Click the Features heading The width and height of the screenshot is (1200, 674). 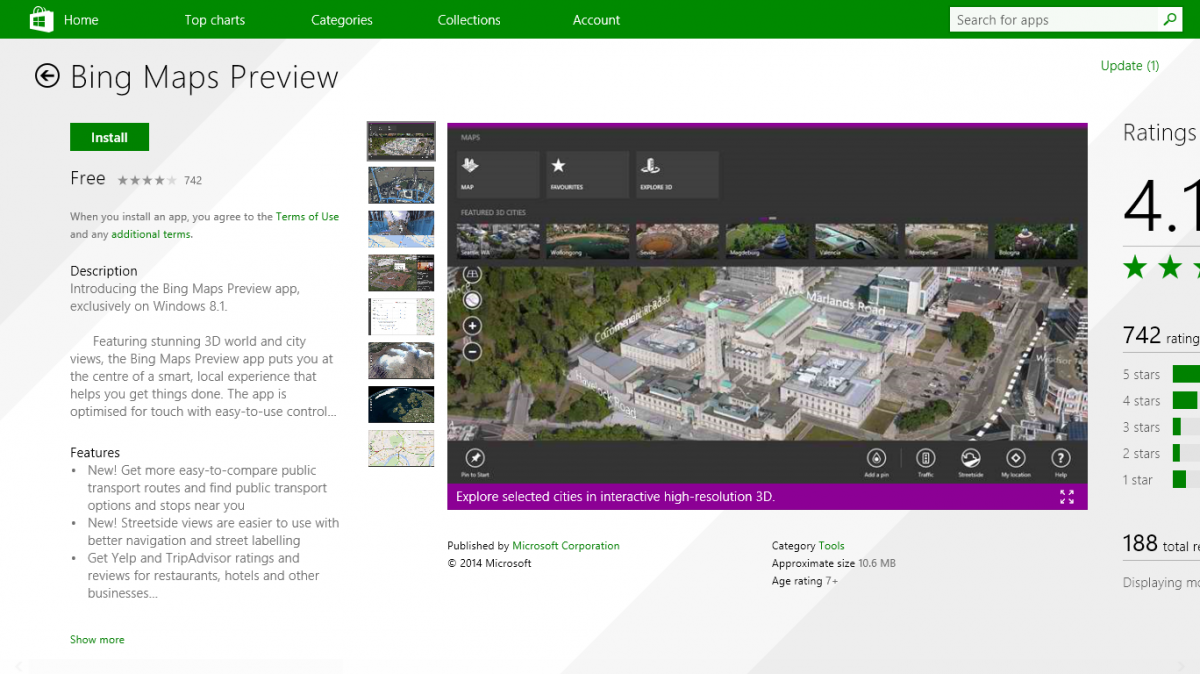point(95,453)
